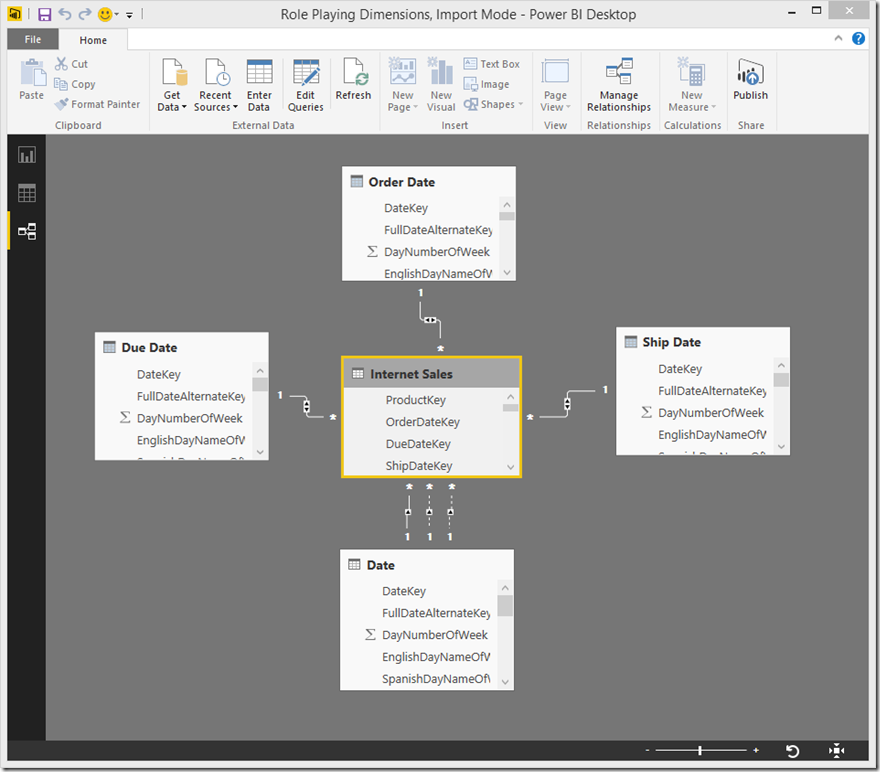Viewport: 880px width, 772px height.
Task: Select the Home ribbon tab
Action: (x=93, y=40)
